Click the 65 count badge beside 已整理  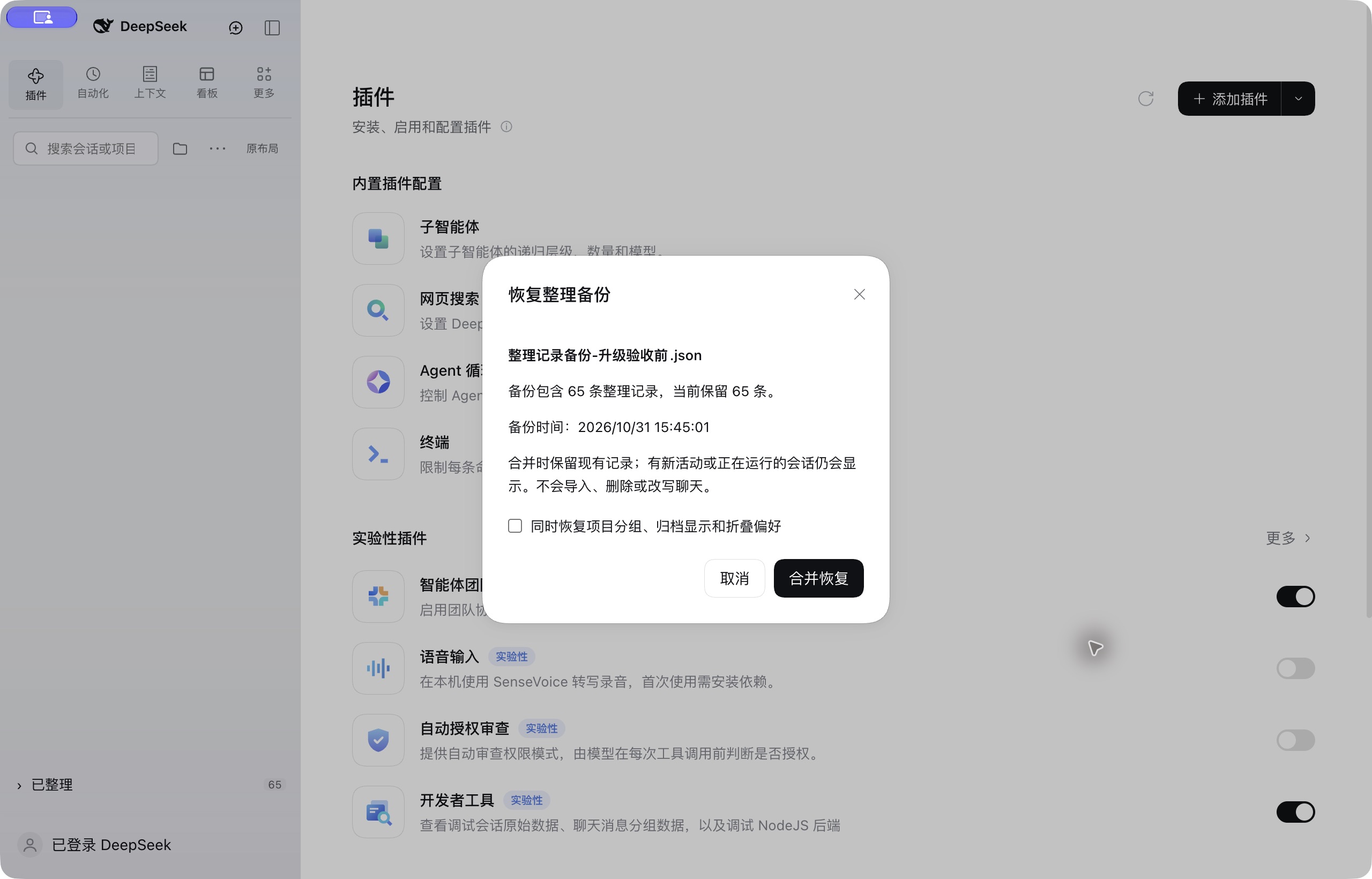274,785
